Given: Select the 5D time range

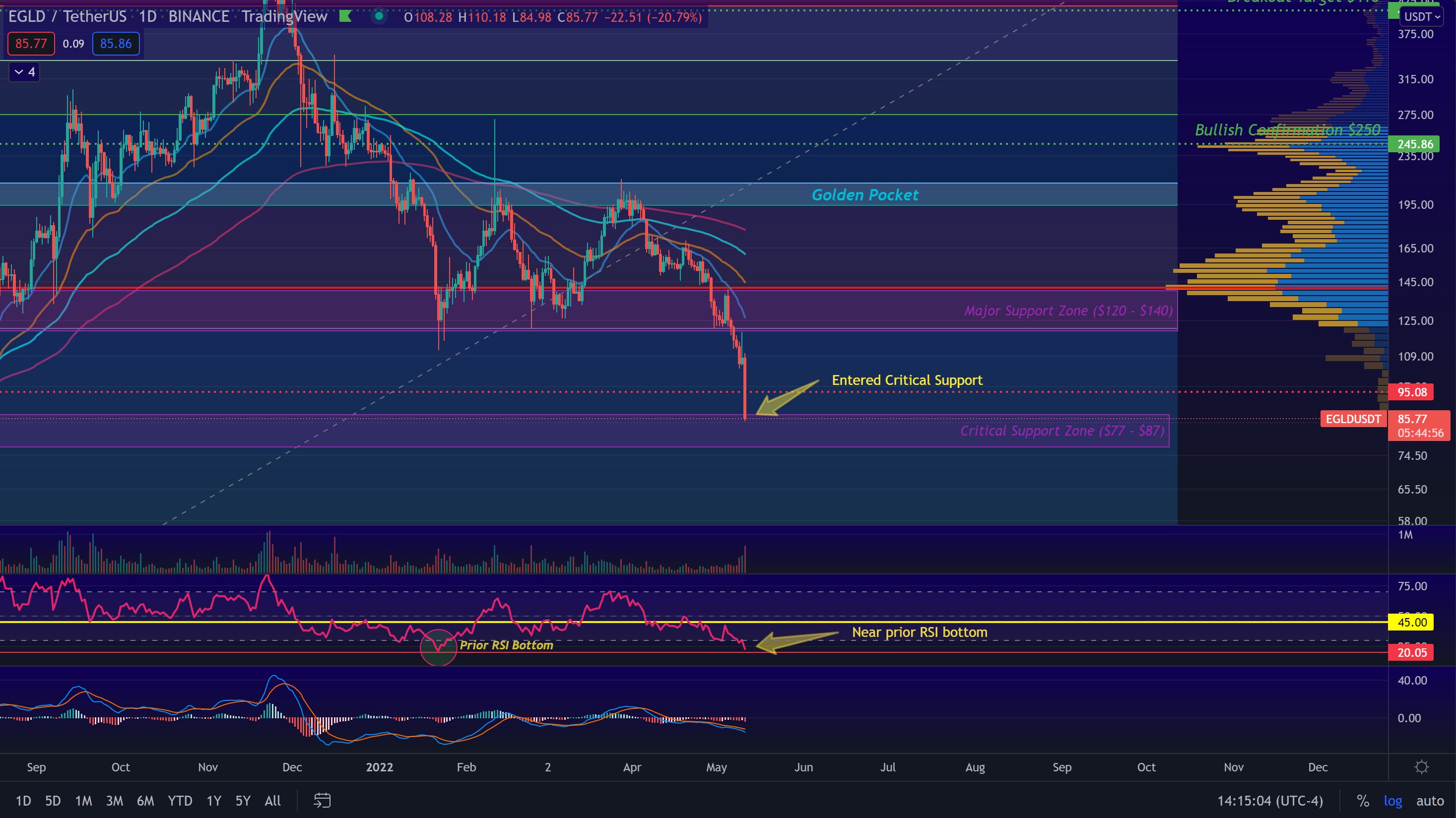Looking at the screenshot, I should point(53,801).
